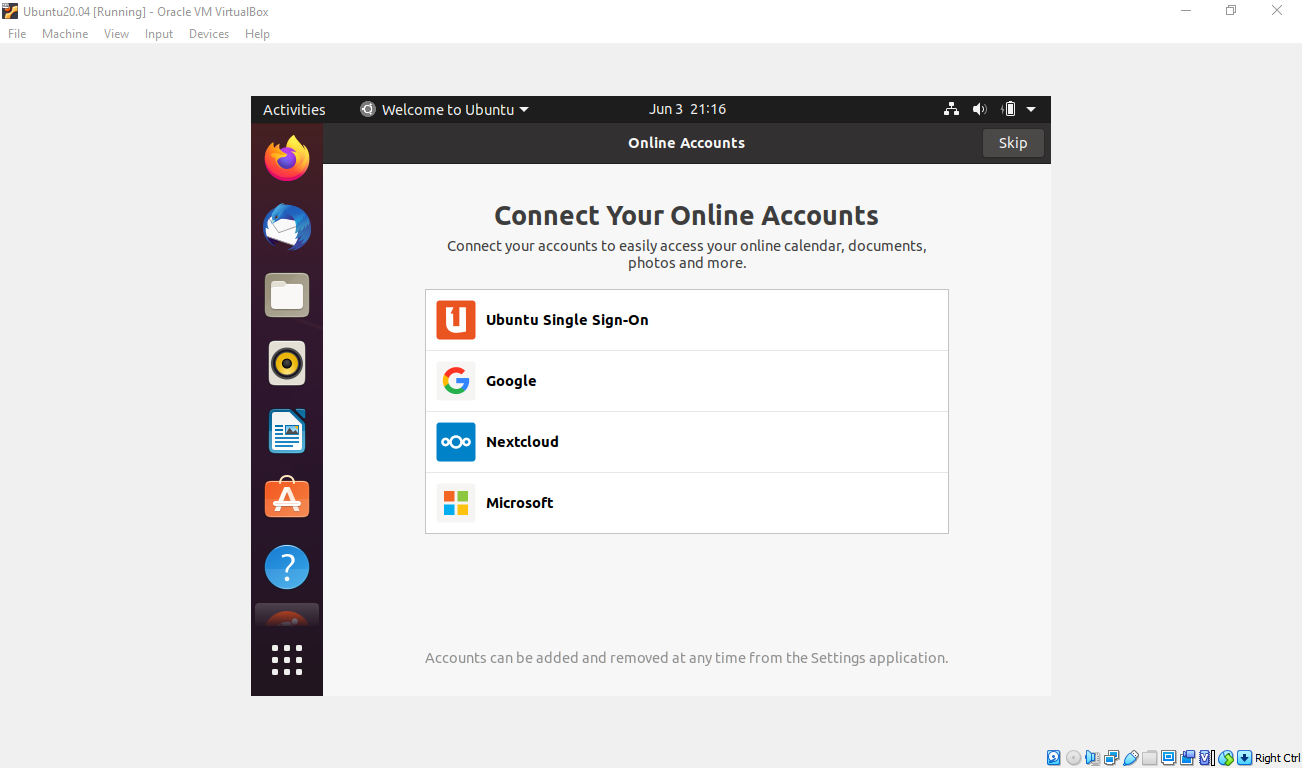
Task: Expand the Welcome to Ubuntu app menu
Action: point(445,109)
